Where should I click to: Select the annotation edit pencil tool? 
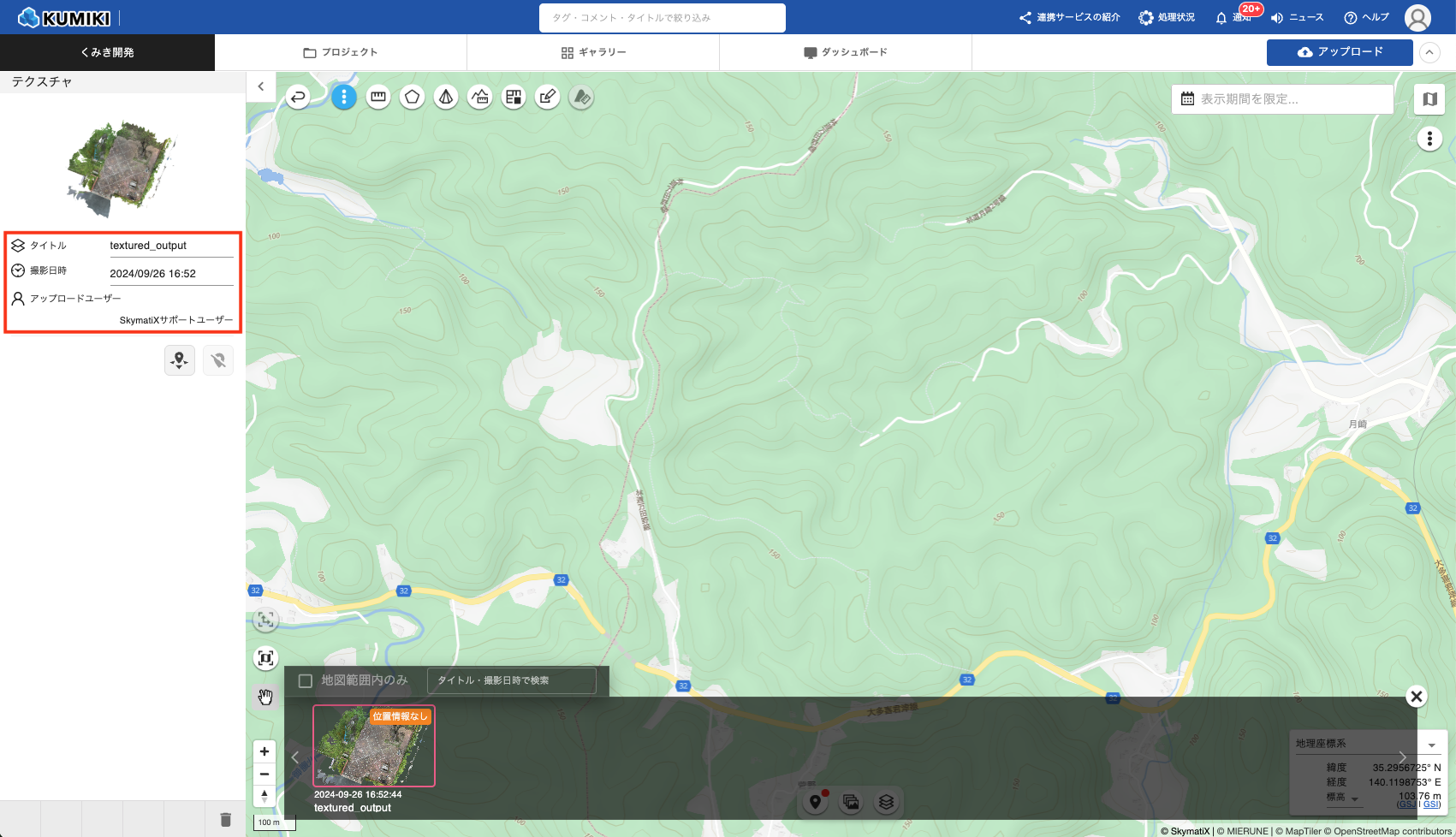pos(548,98)
